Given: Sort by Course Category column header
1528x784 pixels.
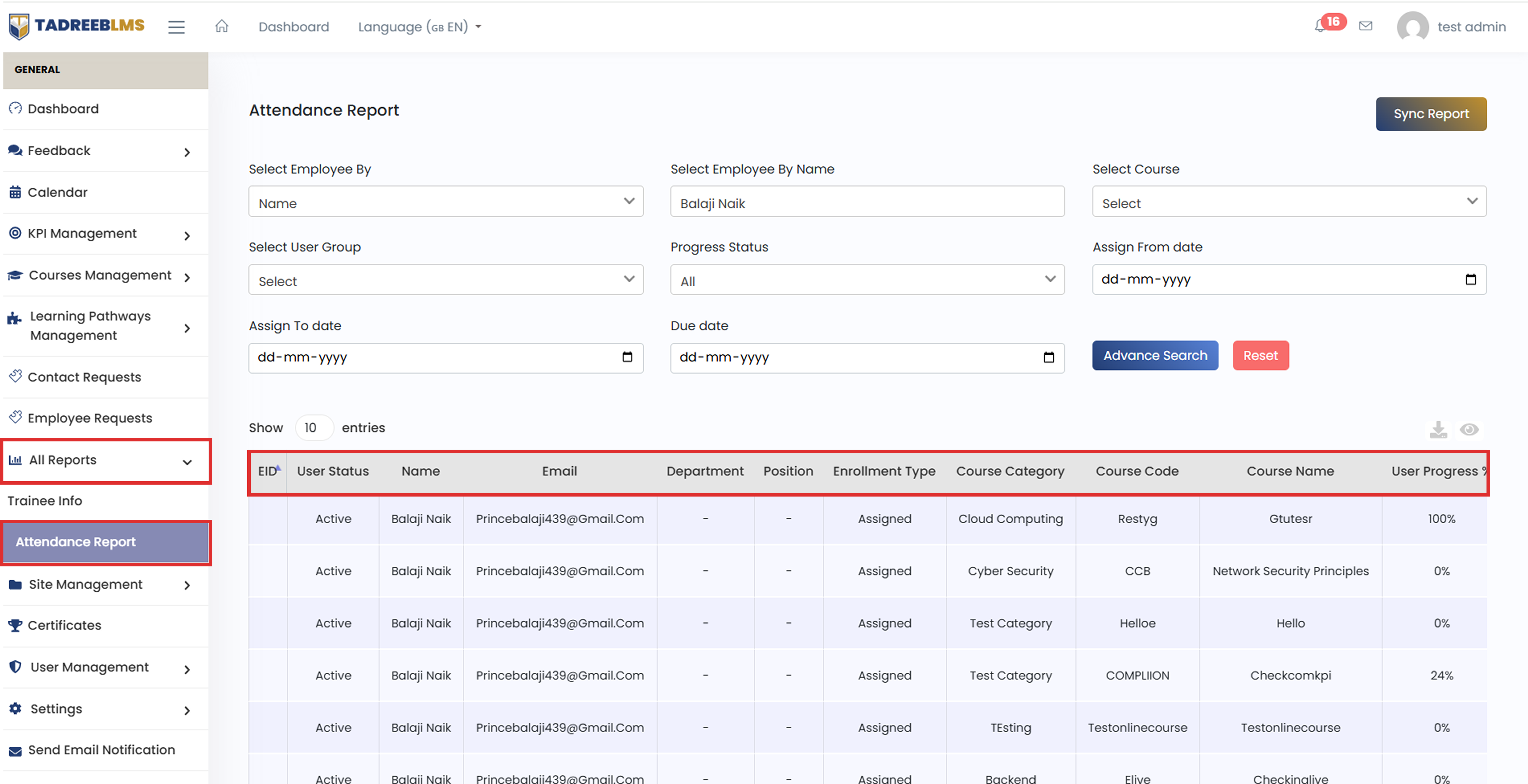Looking at the screenshot, I should coord(1010,472).
